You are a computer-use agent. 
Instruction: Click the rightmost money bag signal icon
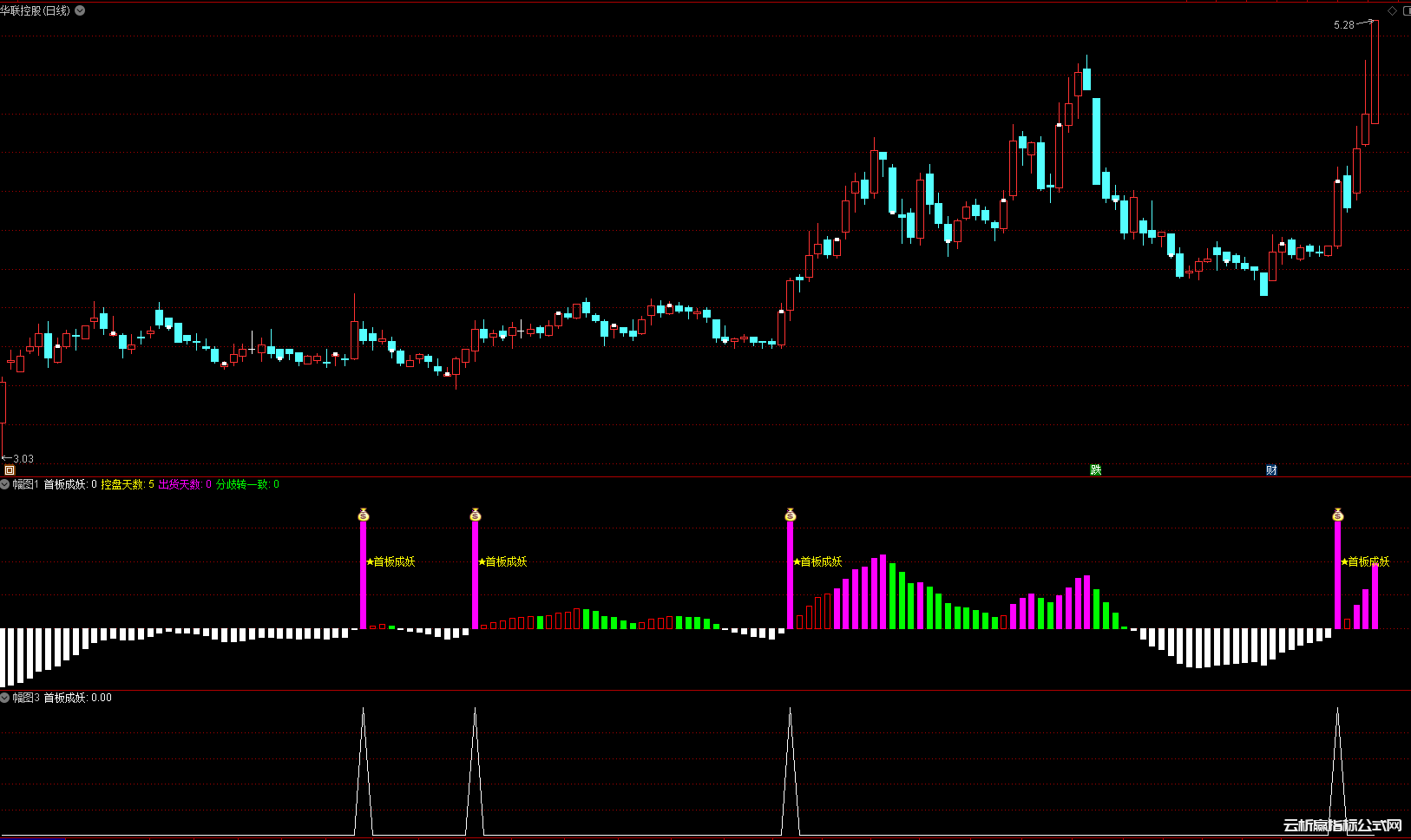pos(1337,515)
